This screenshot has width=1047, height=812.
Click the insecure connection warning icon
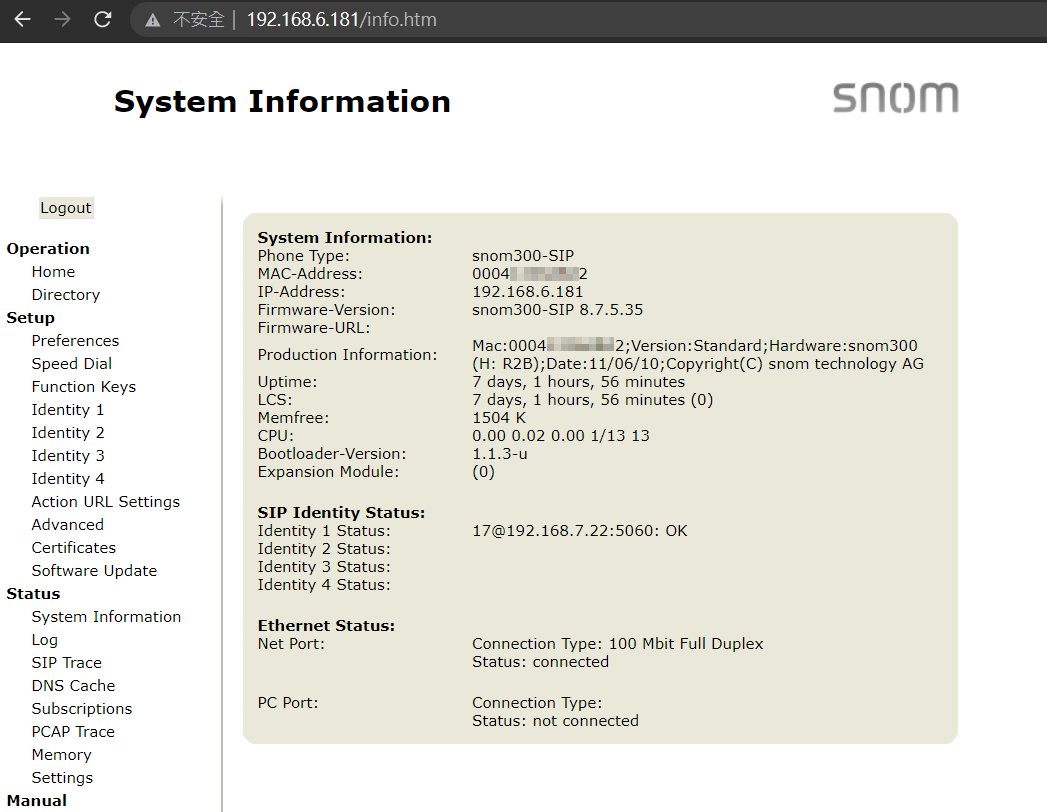tap(153, 20)
